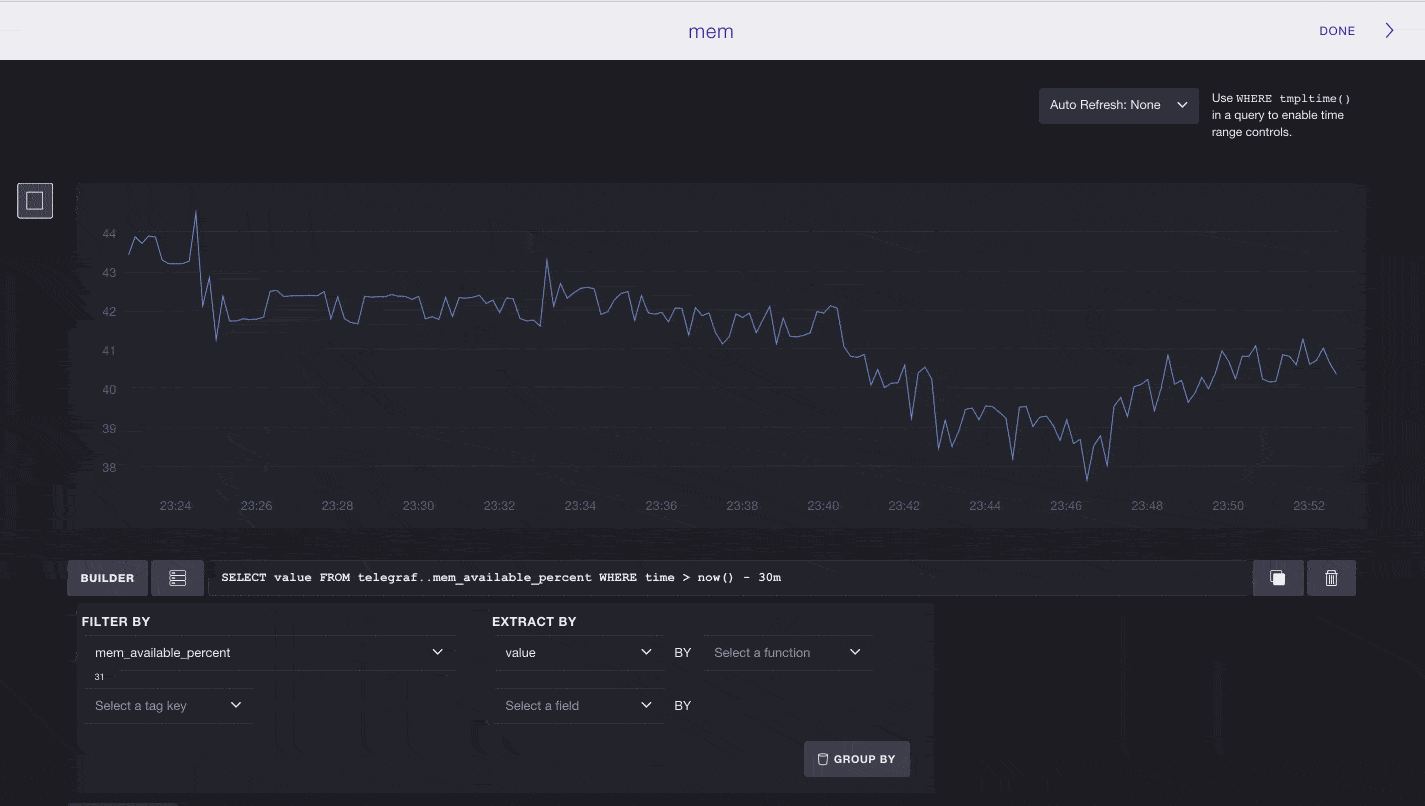The height and width of the screenshot is (806, 1425).
Task: Click the 23:40 time label on the x-axis
Action: pos(823,506)
